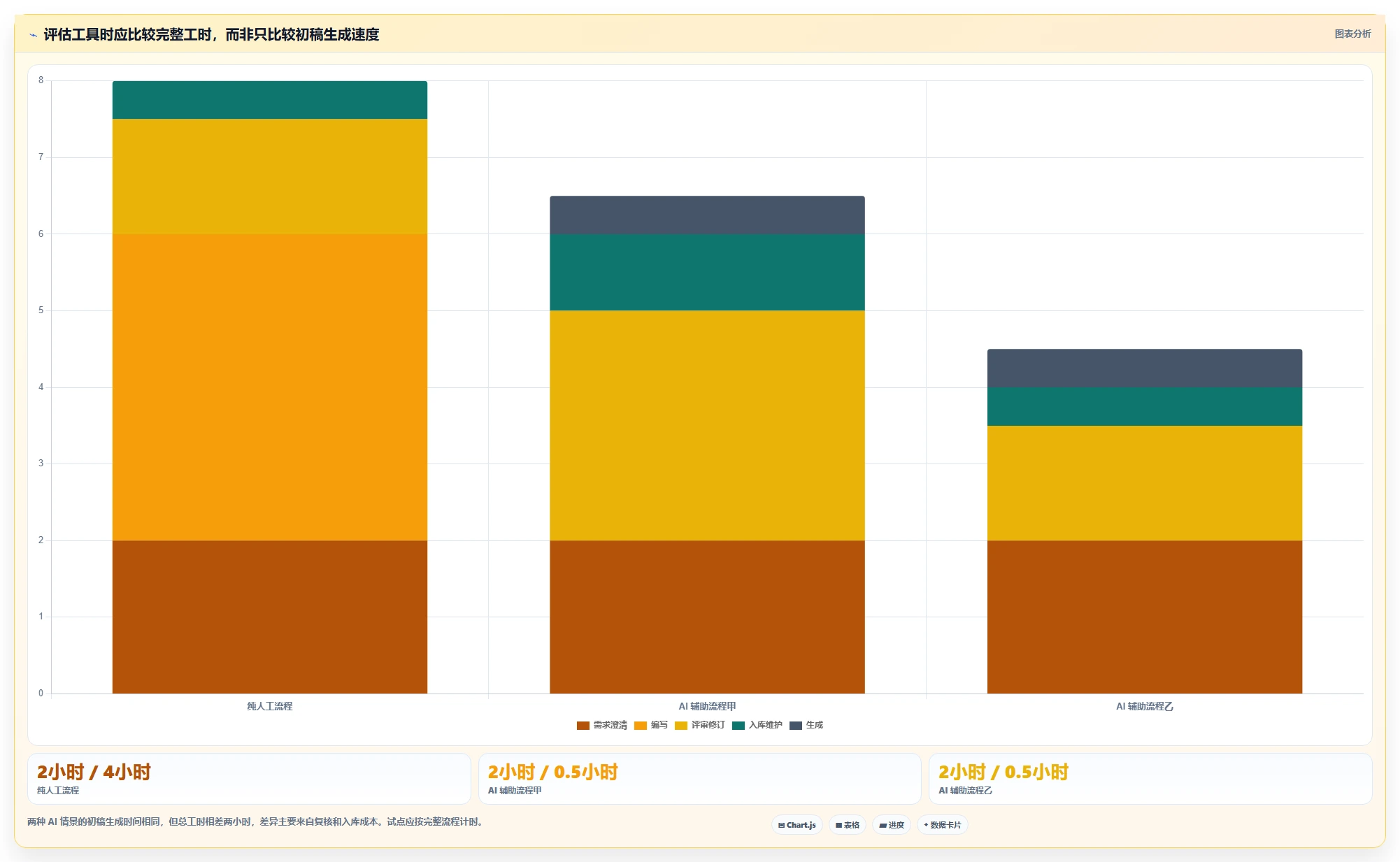Click slate 生成 segment of AI 辅助流程乙 bar
Viewport: 1400px width, 862px height.
pyautogui.click(x=1145, y=368)
